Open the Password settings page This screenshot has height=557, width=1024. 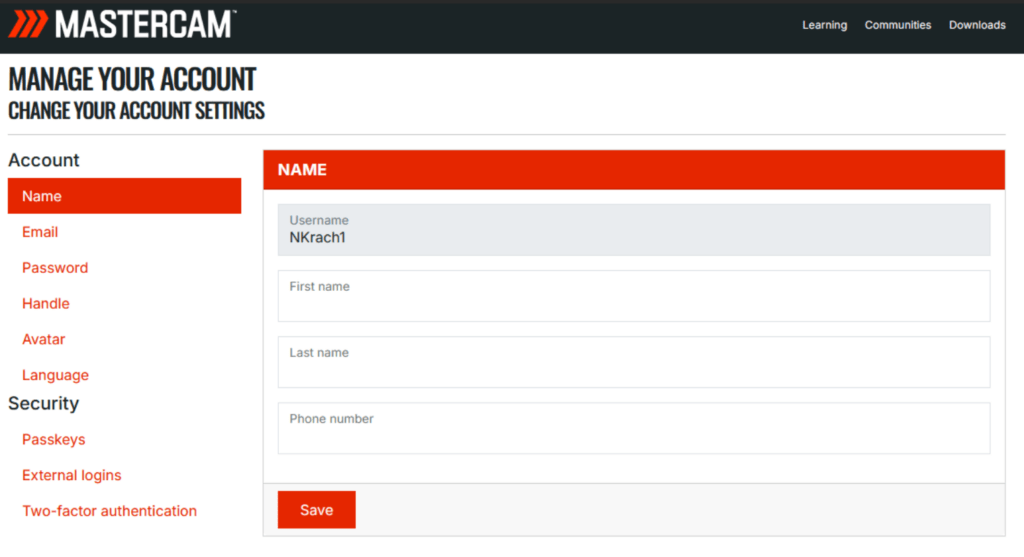[55, 268]
